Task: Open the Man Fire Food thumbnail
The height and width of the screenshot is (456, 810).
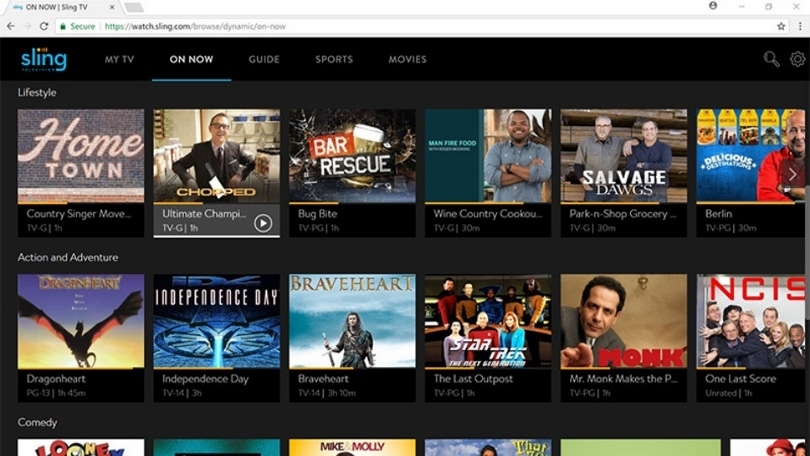Action: click(x=488, y=155)
